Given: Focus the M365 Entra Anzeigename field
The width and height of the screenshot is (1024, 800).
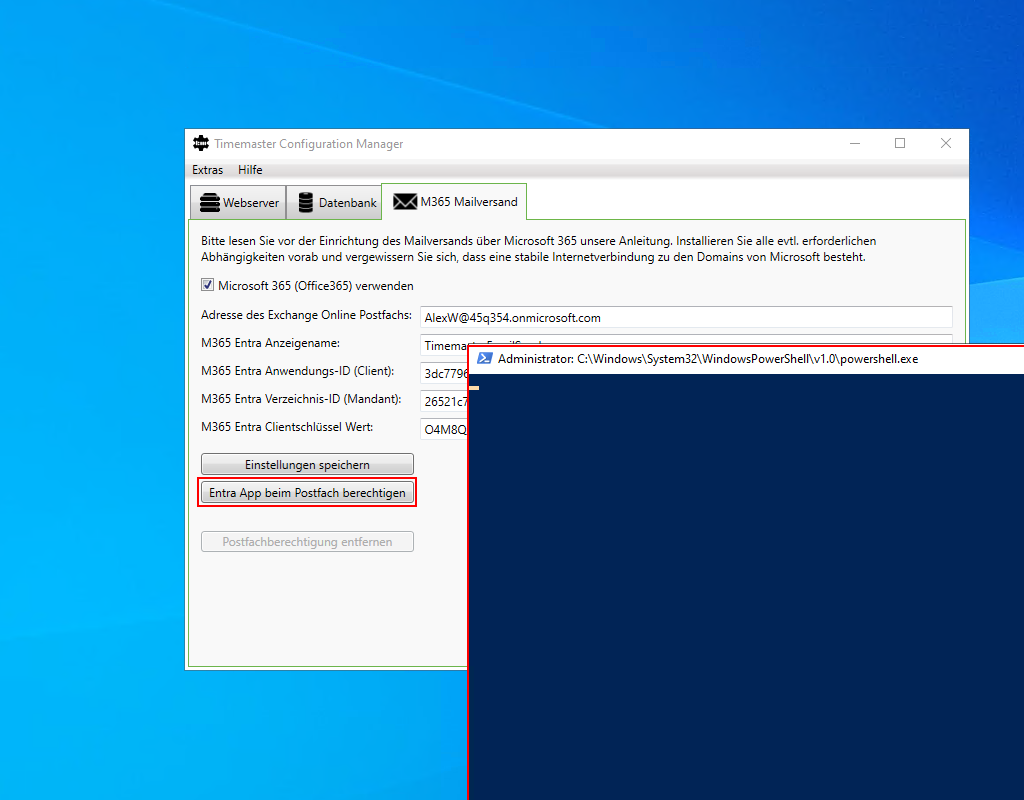Looking at the screenshot, I should pos(443,346).
